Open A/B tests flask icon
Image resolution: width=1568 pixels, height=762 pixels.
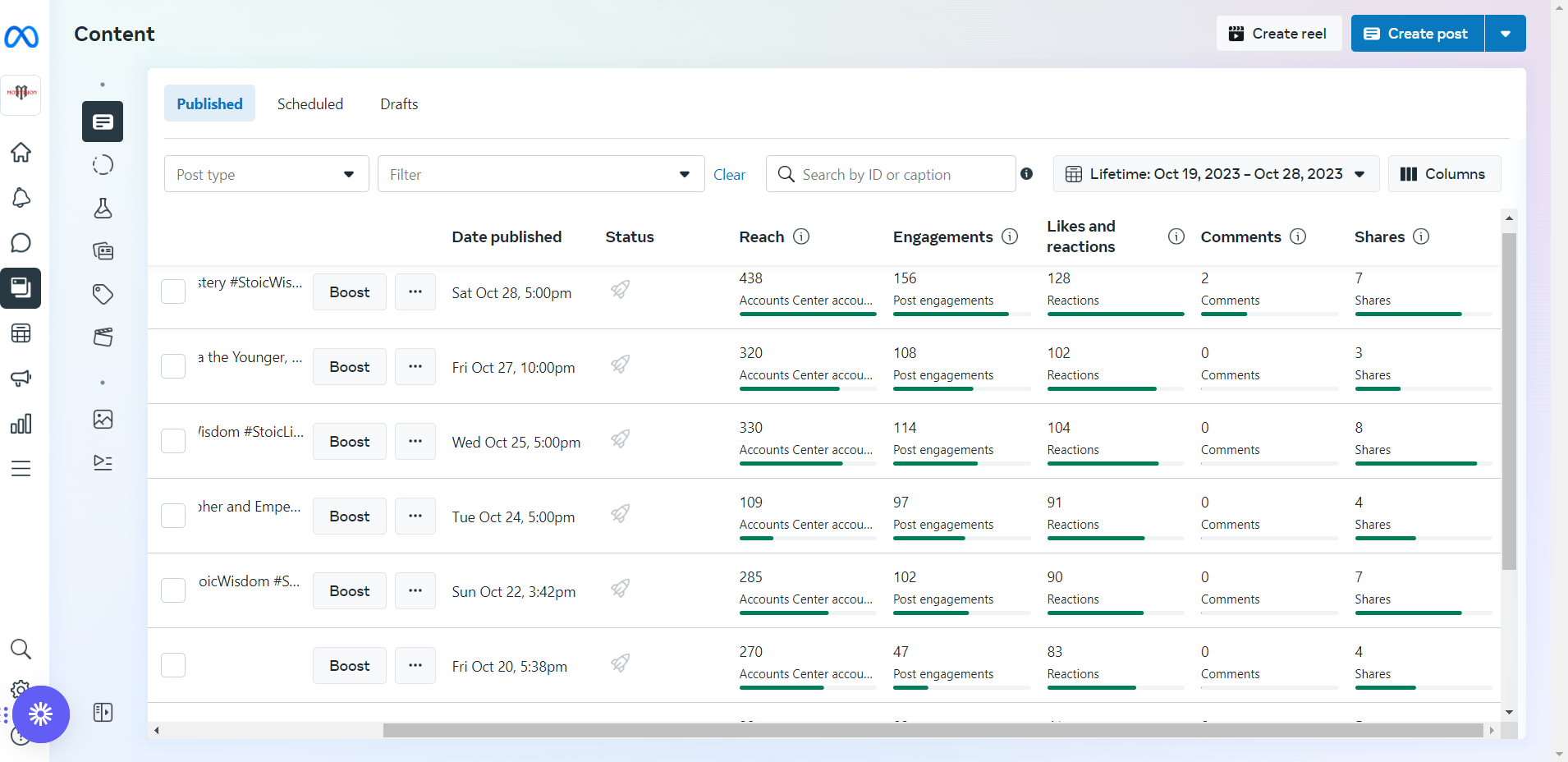click(103, 209)
